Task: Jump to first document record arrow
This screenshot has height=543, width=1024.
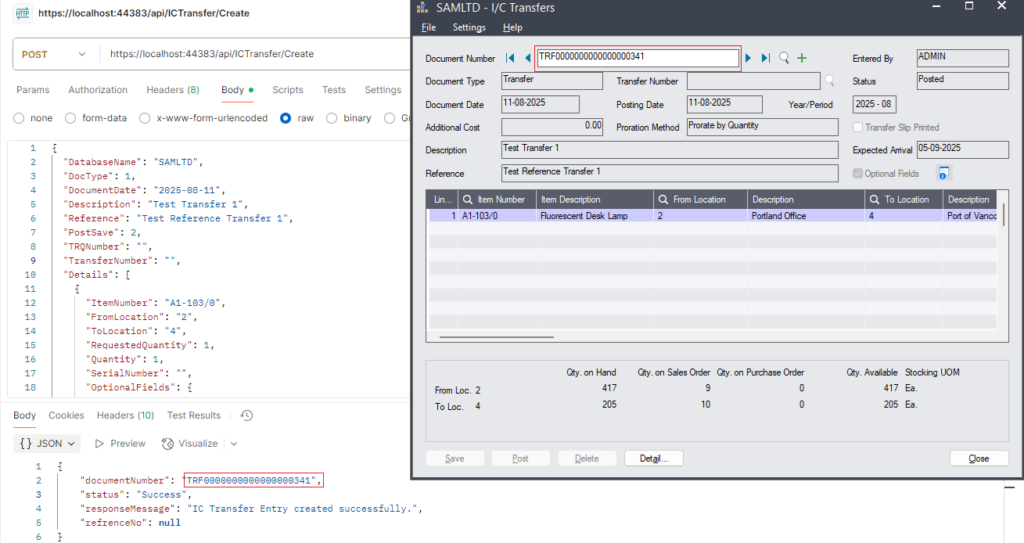Action: pyautogui.click(x=511, y=58)
